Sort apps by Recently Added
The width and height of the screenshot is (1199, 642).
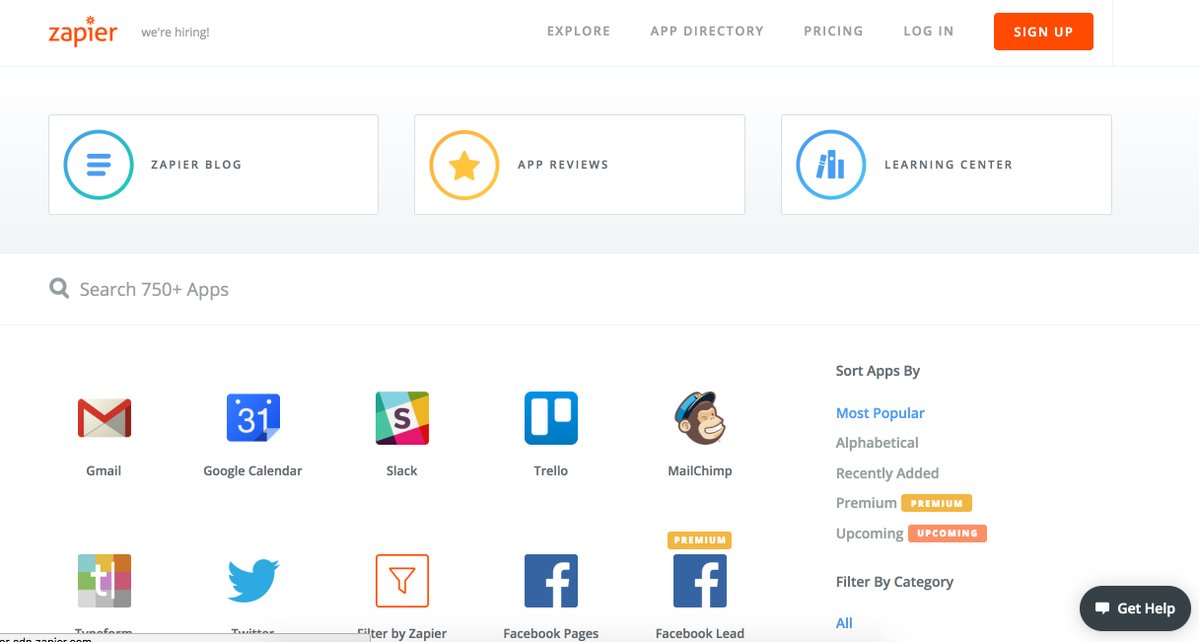click(x=887, y=473)
